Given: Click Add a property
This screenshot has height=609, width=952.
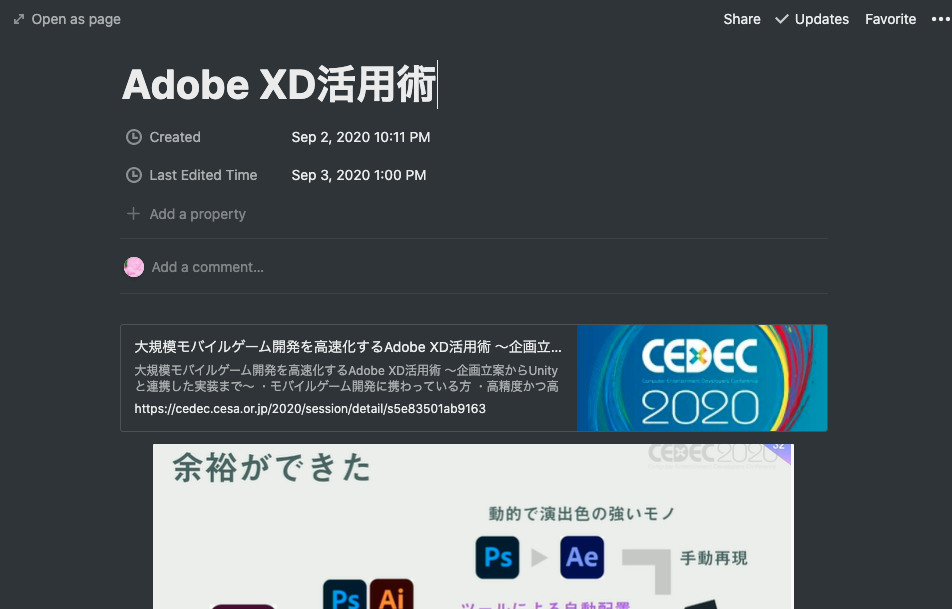Looking at the screenshot, I should (x=186, y=214).
